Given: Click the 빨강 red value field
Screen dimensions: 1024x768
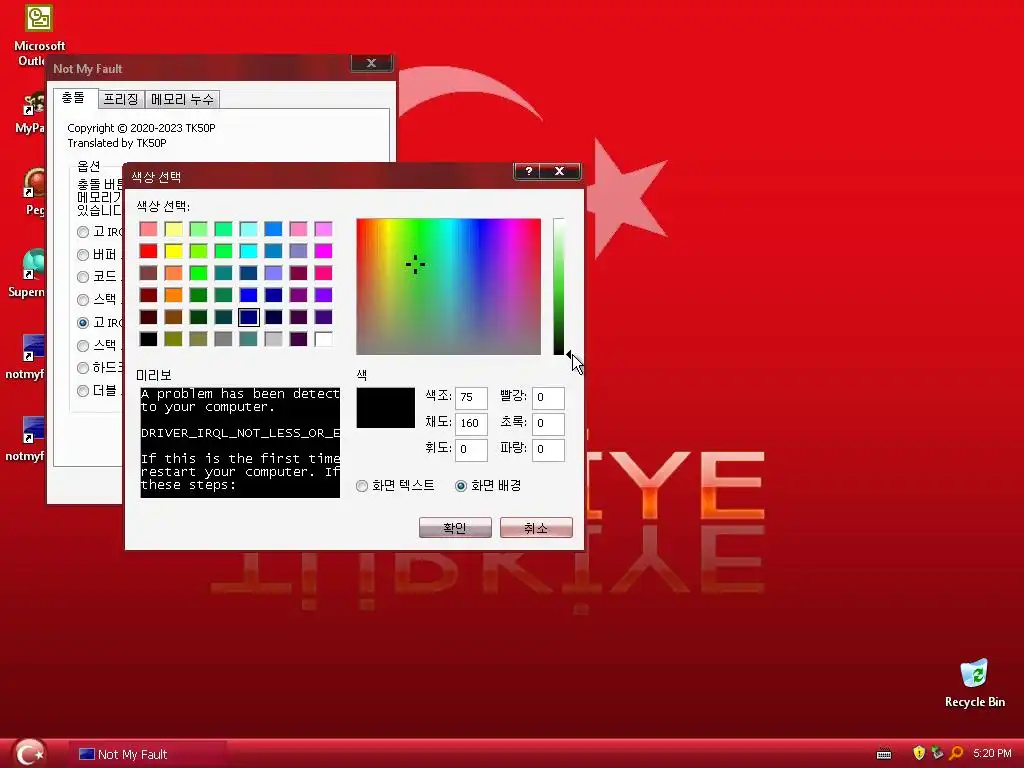Looking at the screenshot, I should tap(548, 397).
